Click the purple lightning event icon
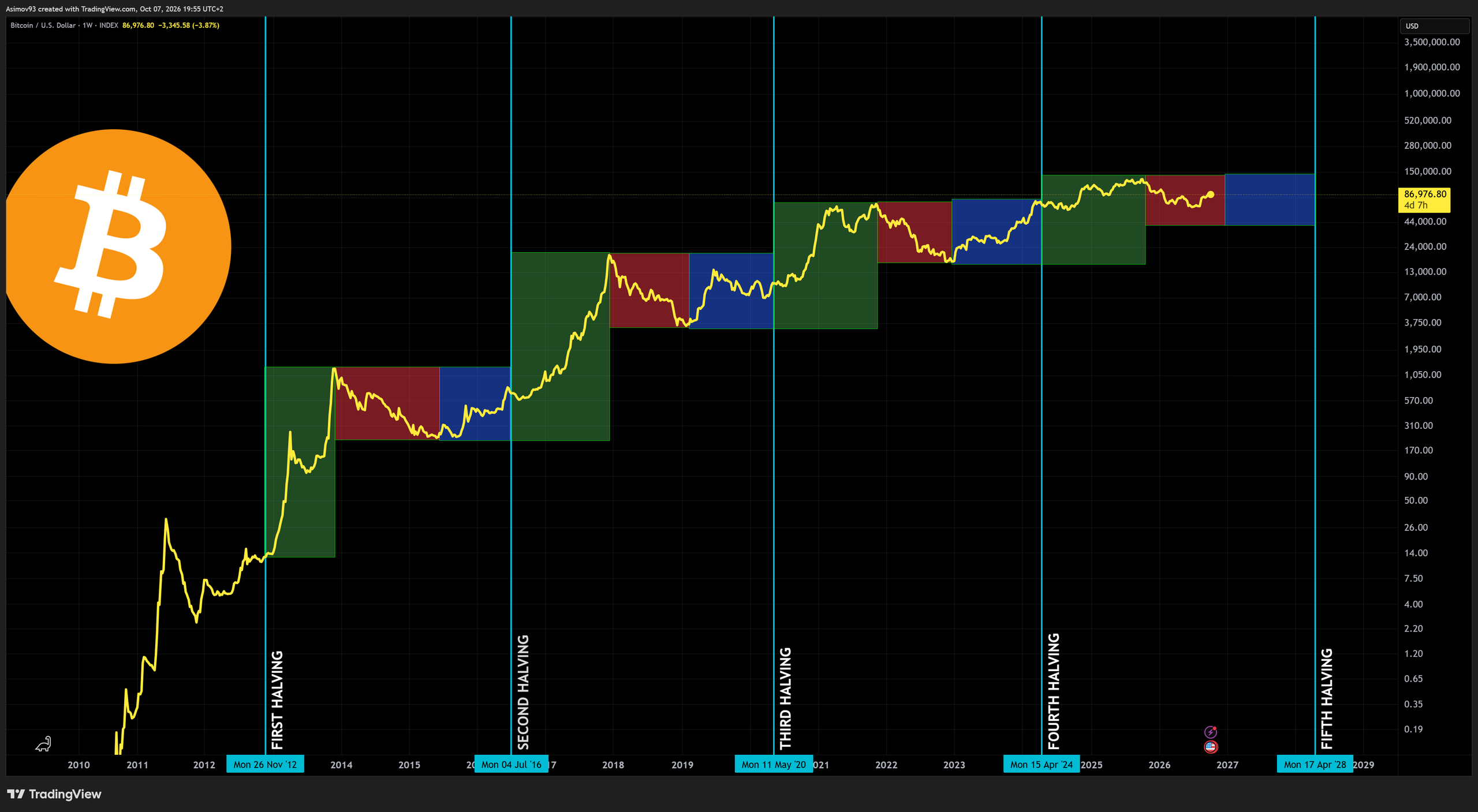This screenshot has width=1478, height=812. pos(1210,732)
